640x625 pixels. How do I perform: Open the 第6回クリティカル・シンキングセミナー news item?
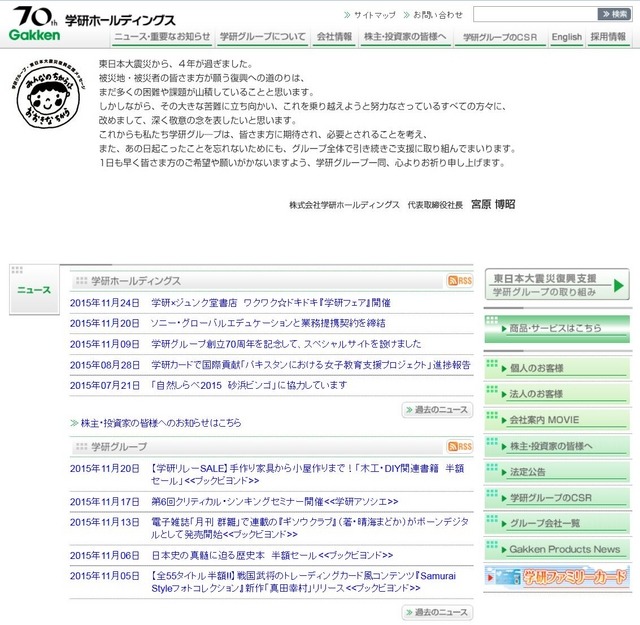pos(274,501)
